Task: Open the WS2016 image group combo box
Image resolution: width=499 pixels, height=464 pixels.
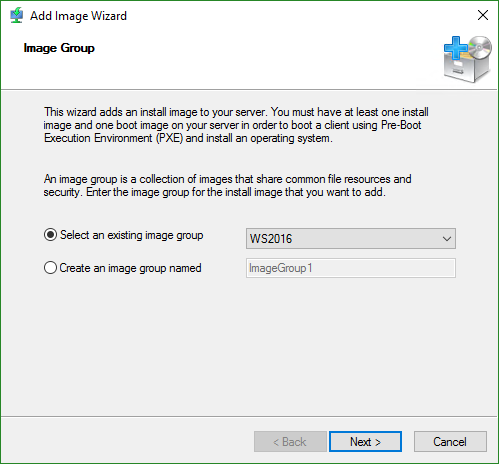Action: click(x=351, y=239)
